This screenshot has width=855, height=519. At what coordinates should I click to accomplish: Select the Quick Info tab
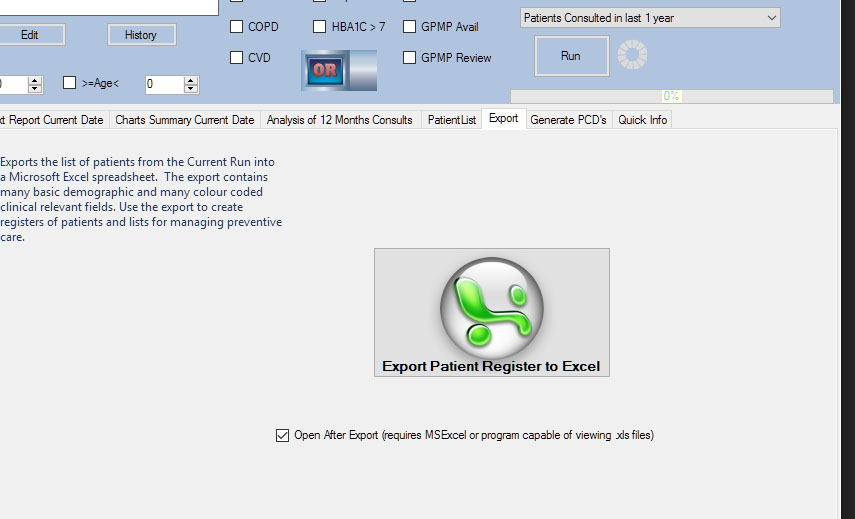tap(642, 120)
